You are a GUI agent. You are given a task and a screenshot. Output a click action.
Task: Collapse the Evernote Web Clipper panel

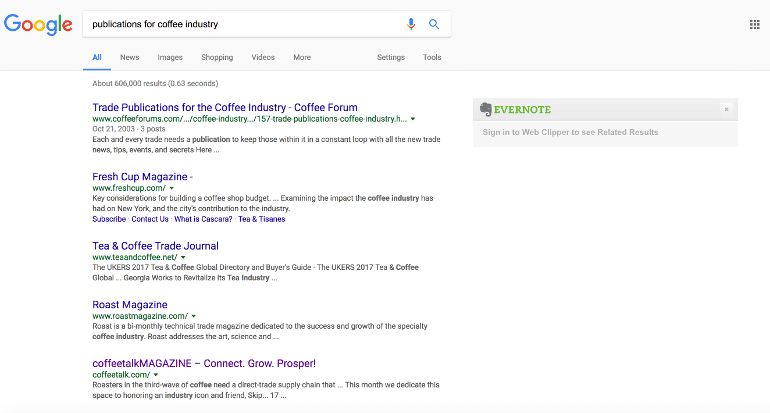pos(726,109)
